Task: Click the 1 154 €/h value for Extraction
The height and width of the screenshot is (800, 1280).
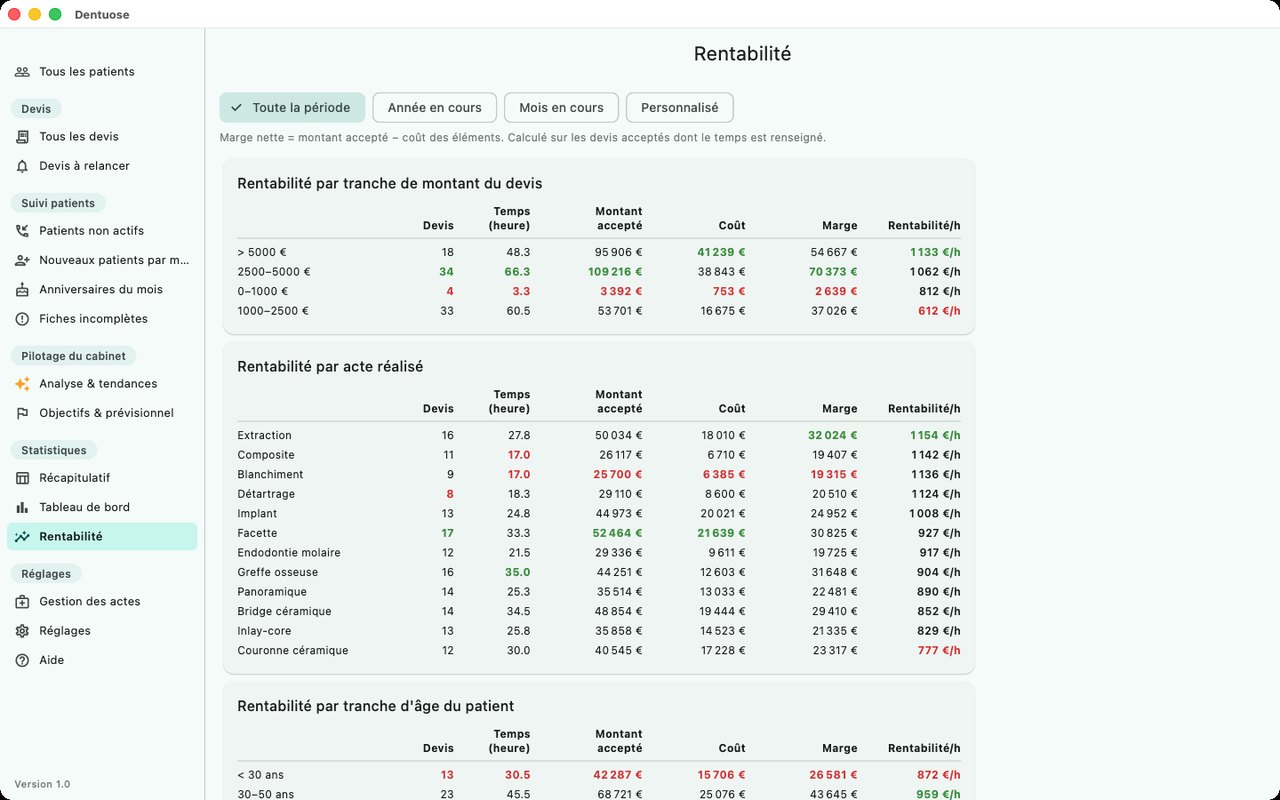Action: [935, 436]
